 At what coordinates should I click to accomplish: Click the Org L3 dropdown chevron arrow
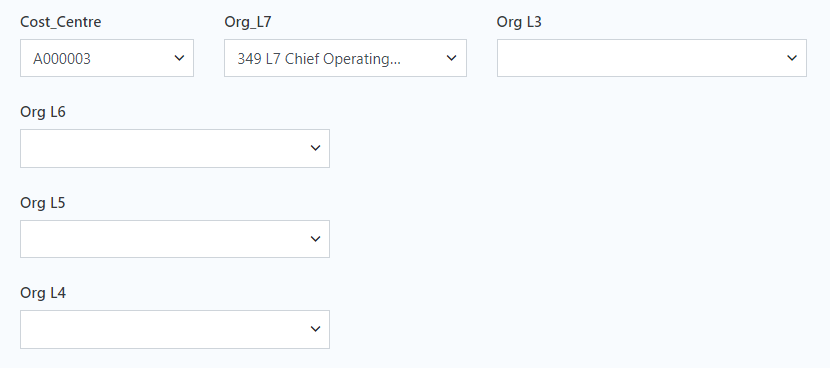click(791, 58)
